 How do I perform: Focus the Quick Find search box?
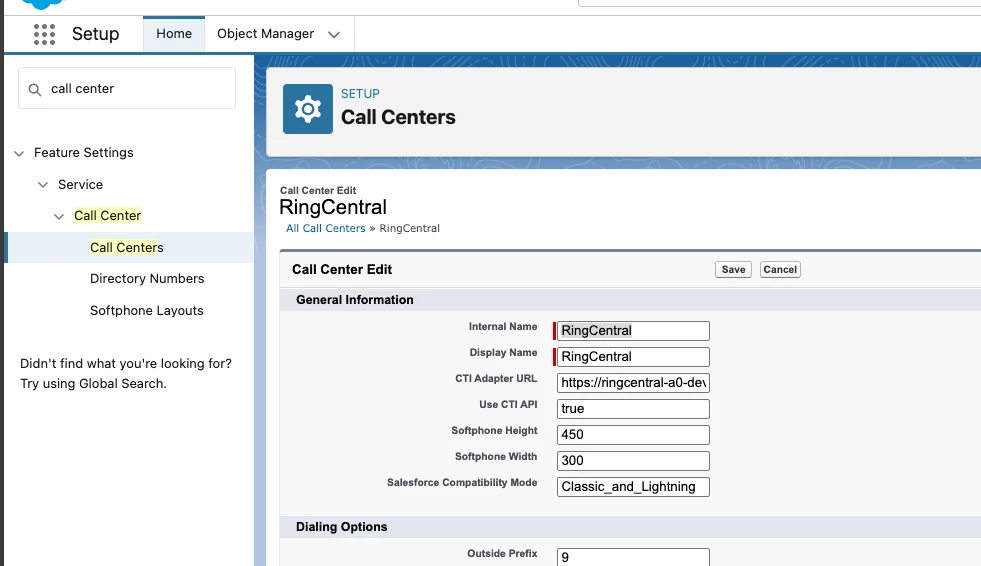tap(127, 88)
